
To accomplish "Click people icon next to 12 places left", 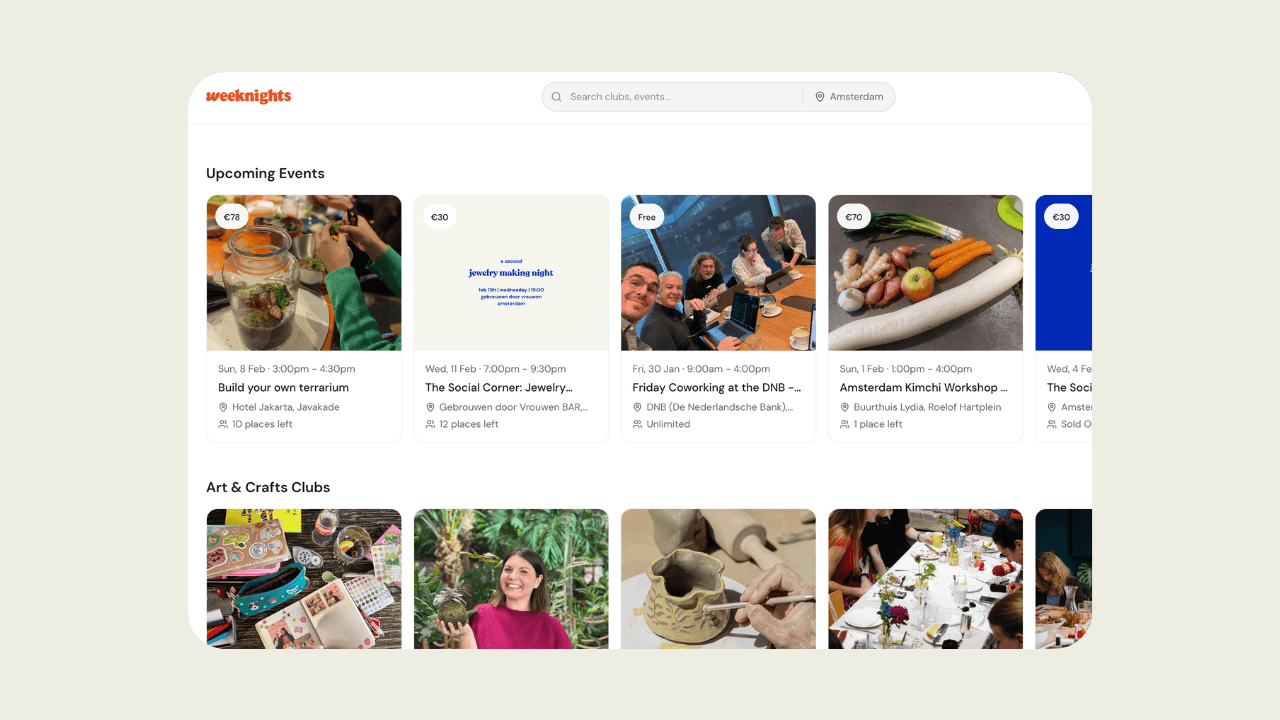I will 430,424.
